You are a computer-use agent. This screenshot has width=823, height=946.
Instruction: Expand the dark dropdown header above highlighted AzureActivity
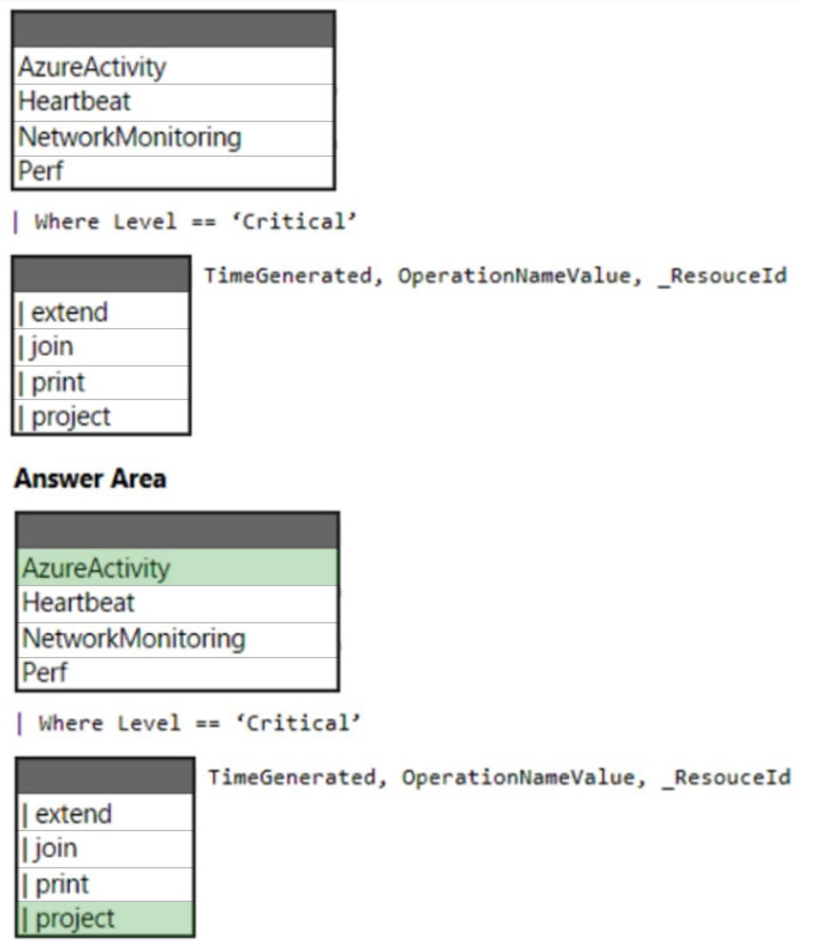point(177,531)
